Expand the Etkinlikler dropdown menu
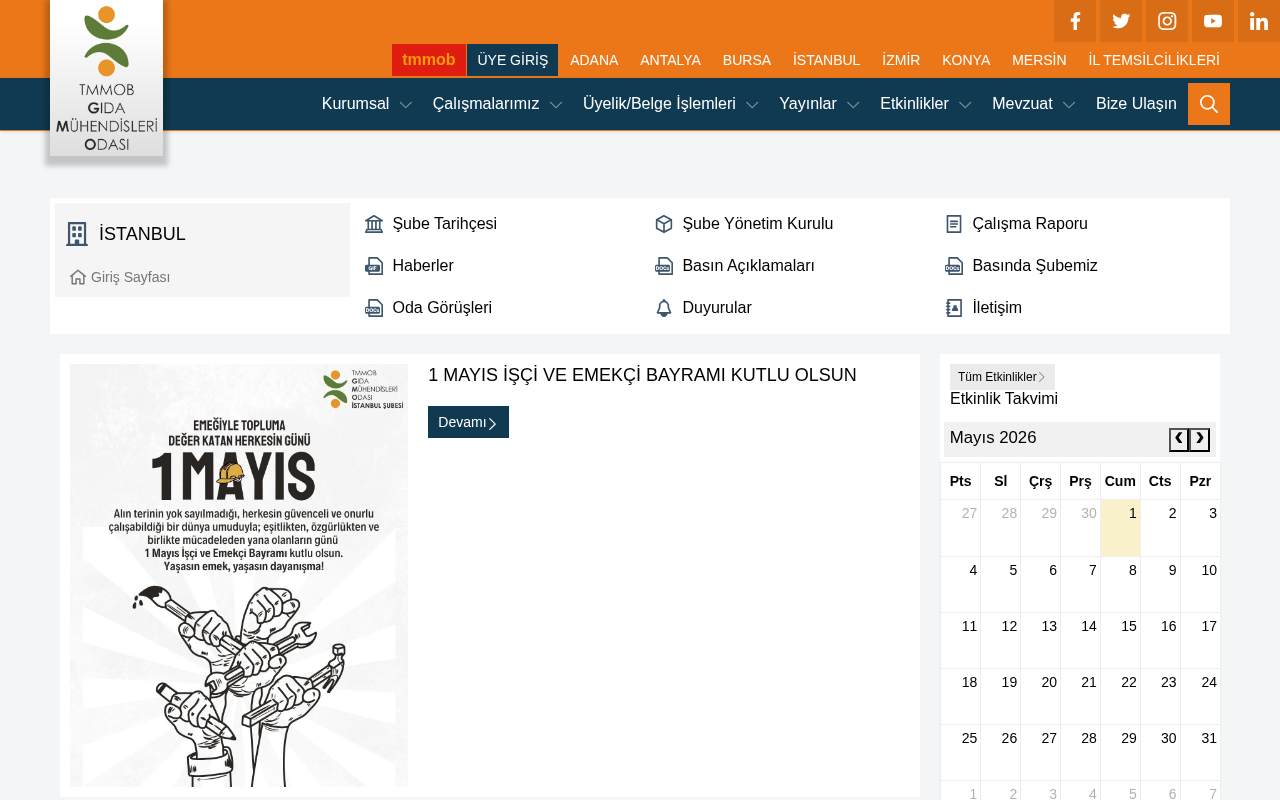This screenshot has height=800, width=1280. (925, 104)
